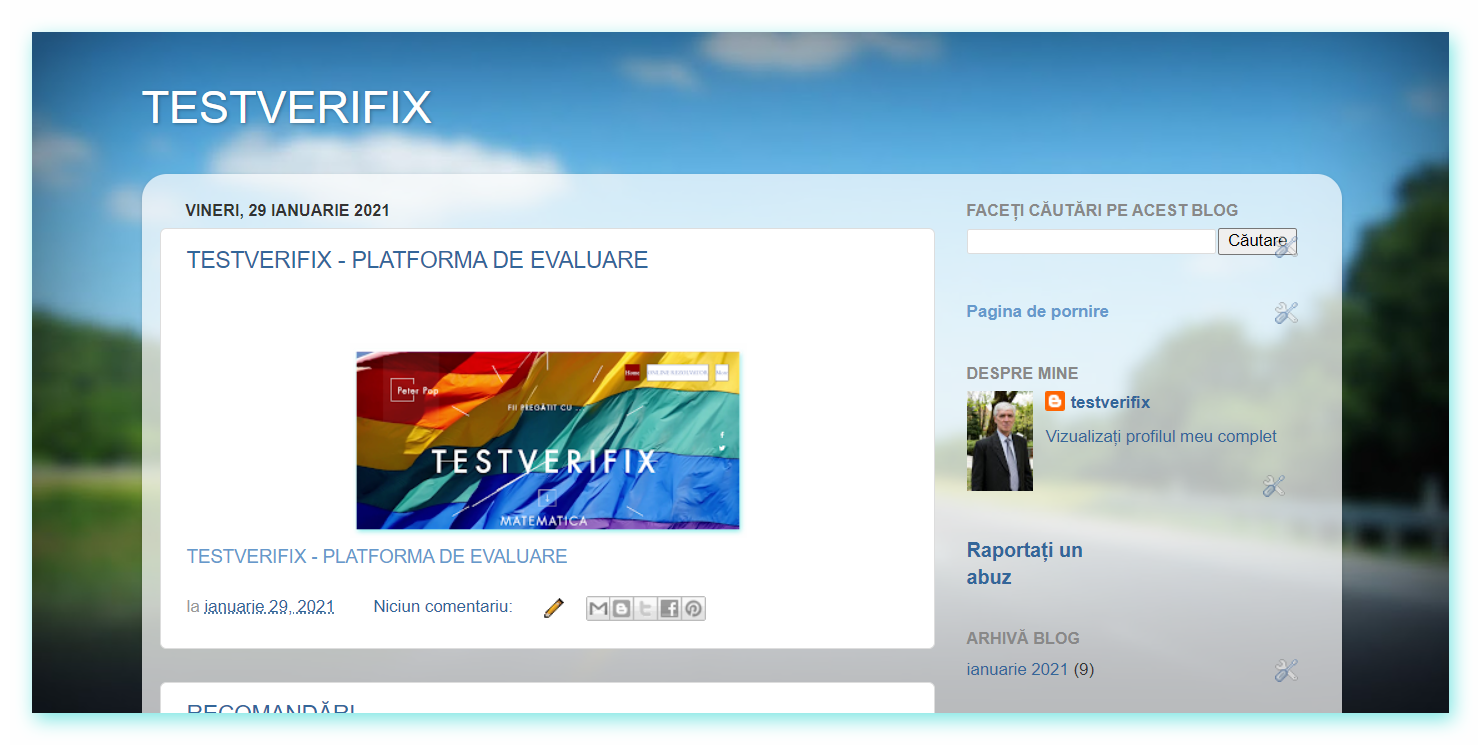Click Vizualizați profilul meu complet
This screenshot has height=745, width=1481.
[1161, 436]
